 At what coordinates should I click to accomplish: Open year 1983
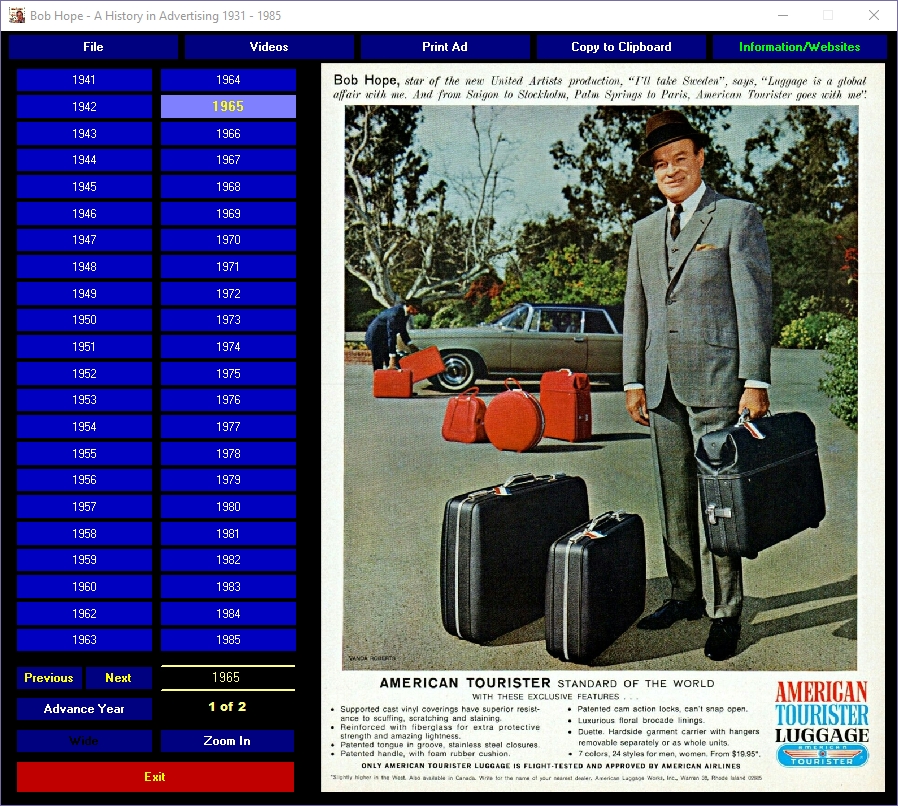pyautogui.click(x=229, y=587)
